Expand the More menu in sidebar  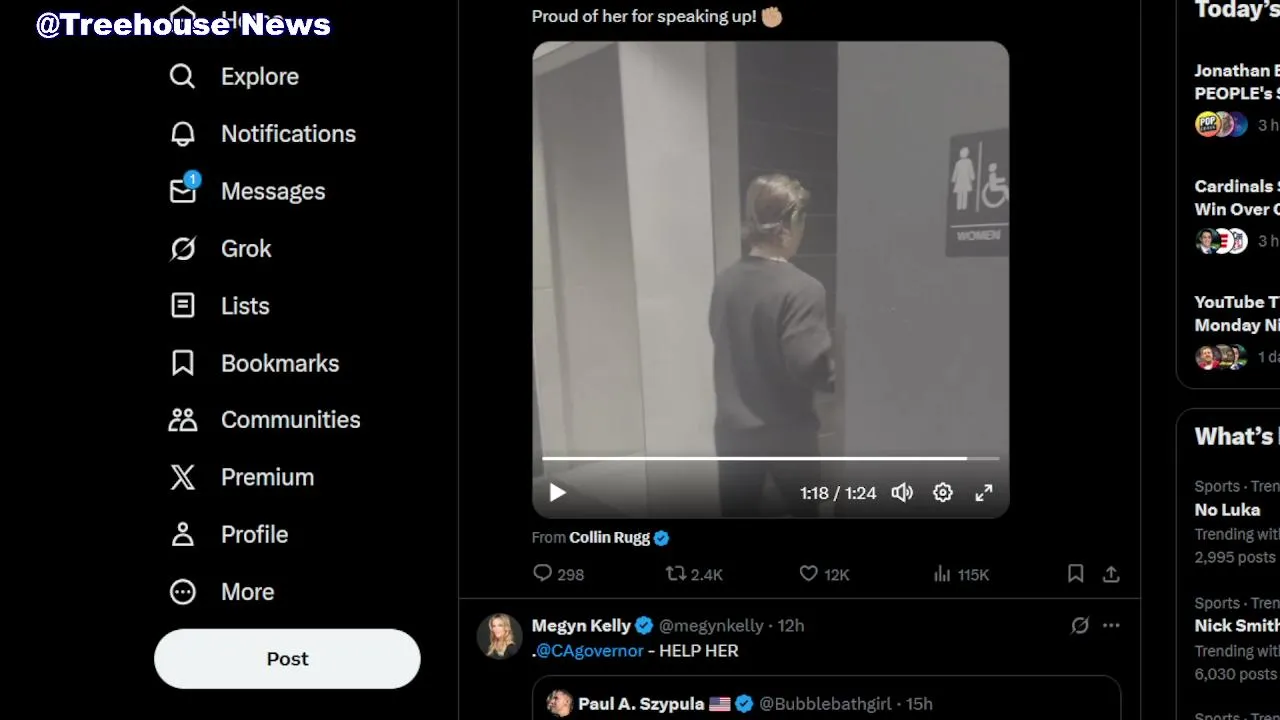coord(221,592)
